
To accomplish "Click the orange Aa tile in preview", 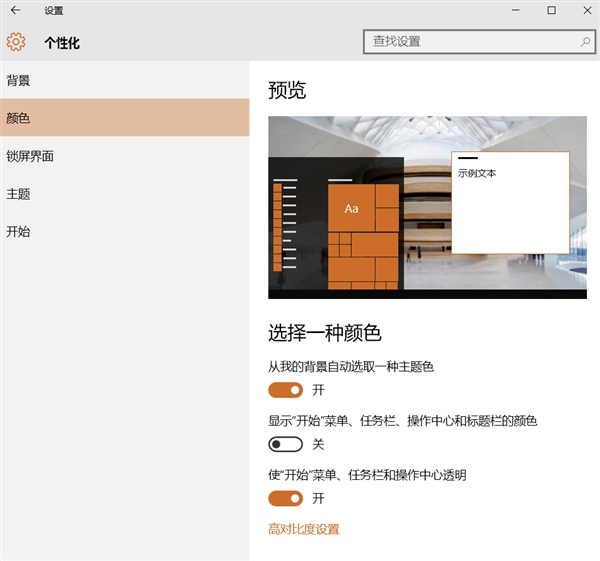I will click(x=352, y=208).
